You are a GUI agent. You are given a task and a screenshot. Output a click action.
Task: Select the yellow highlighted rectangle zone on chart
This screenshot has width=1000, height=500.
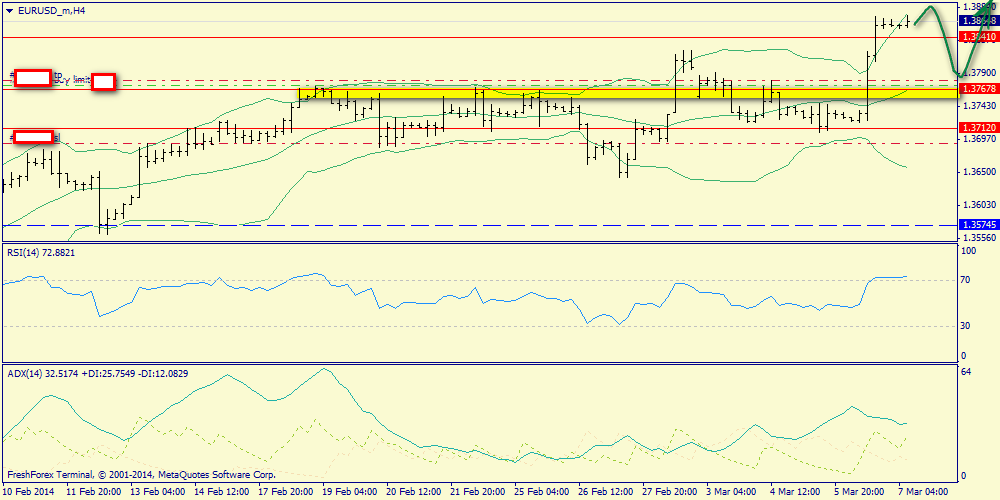tap(628, 94)
